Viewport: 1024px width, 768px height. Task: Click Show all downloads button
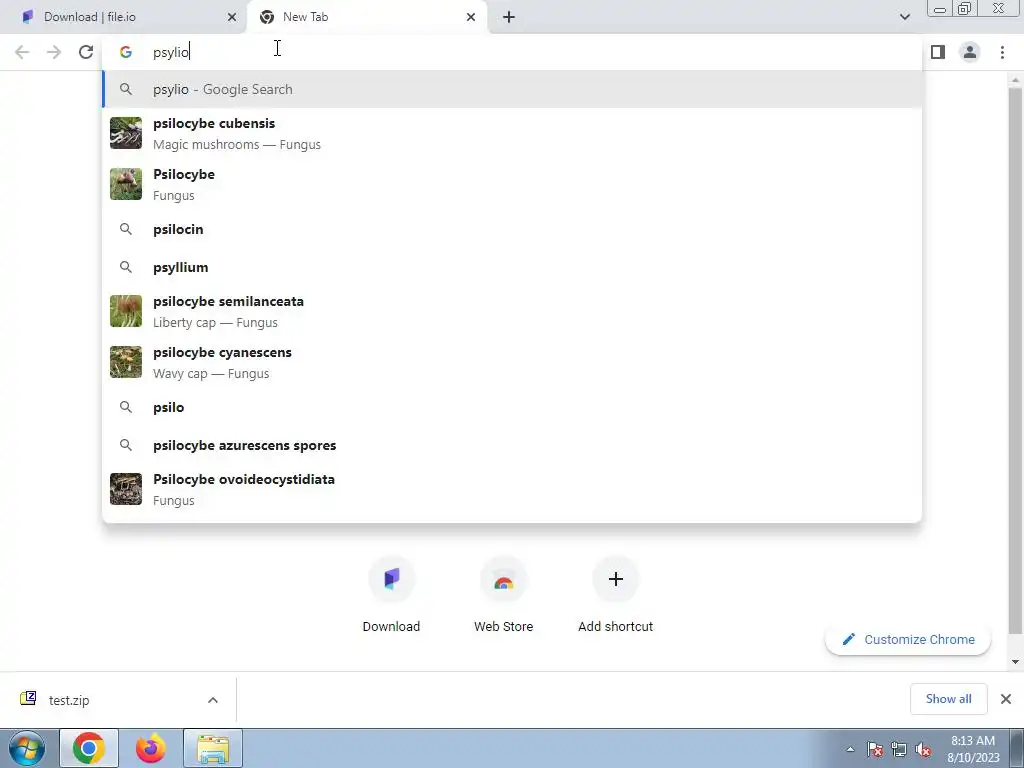[x=948, y=699]
